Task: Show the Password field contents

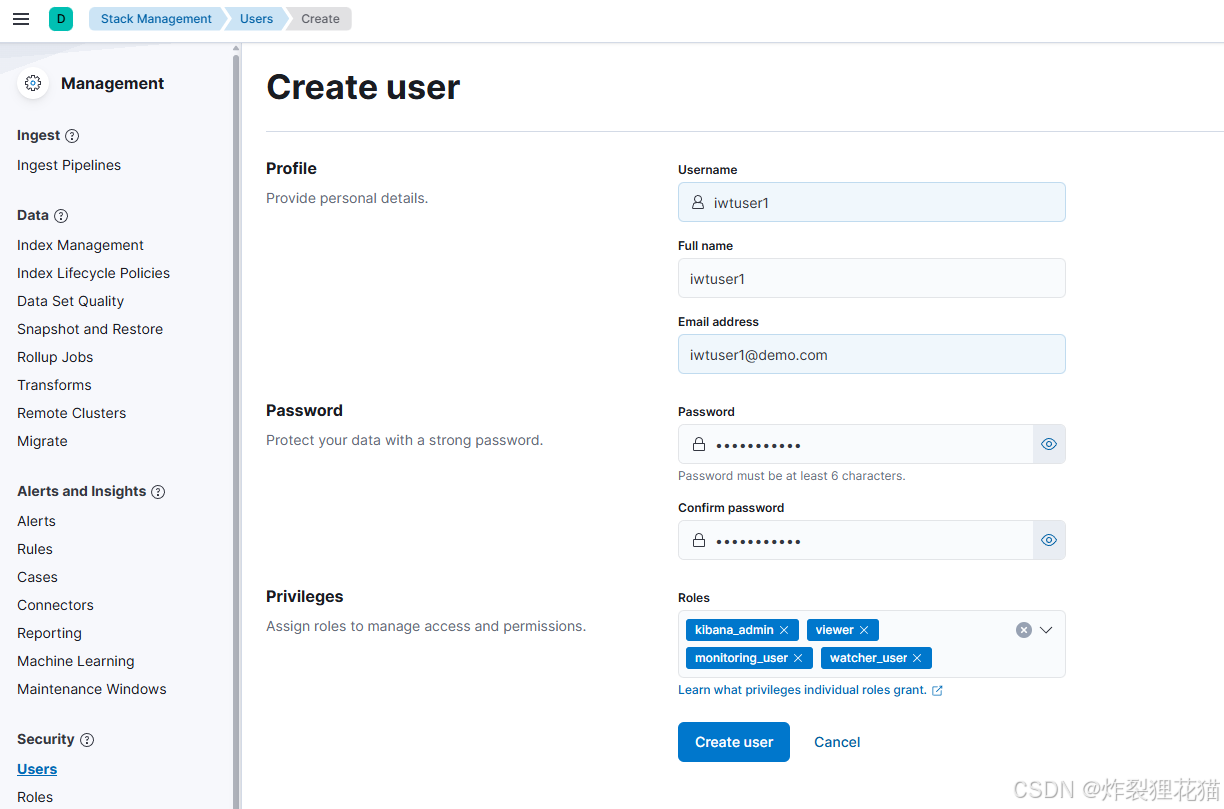Action: click(1049, 444)
